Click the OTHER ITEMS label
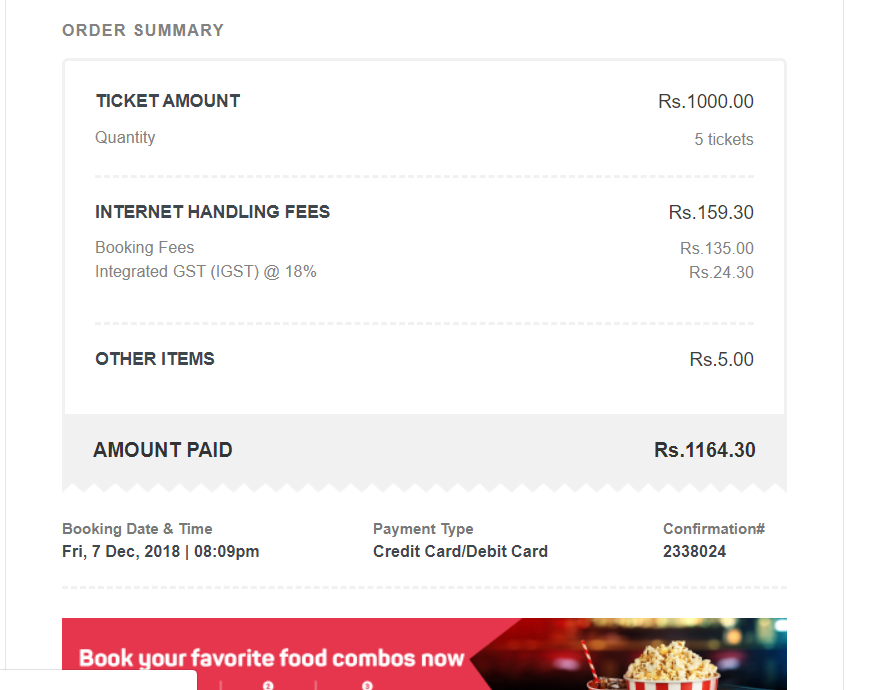 (x=154, y=359)
